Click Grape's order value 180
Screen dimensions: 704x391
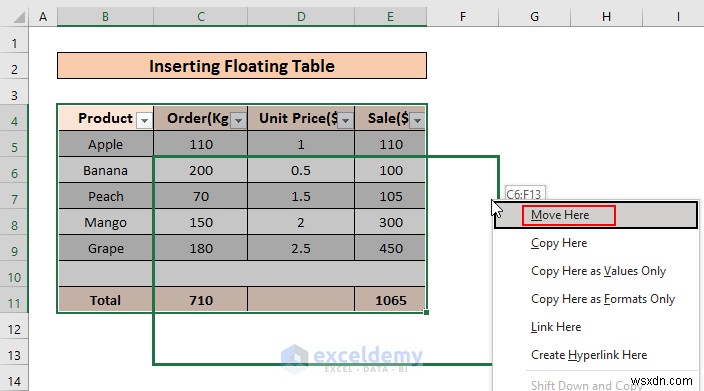201,248
